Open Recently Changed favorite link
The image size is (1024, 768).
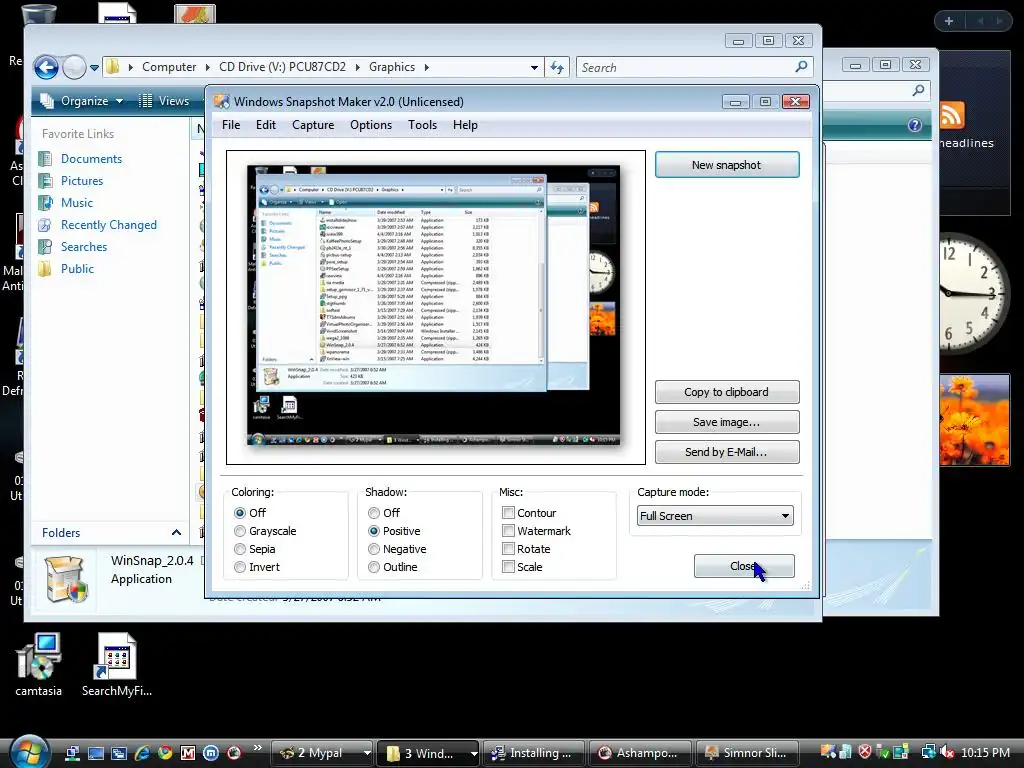108,225
